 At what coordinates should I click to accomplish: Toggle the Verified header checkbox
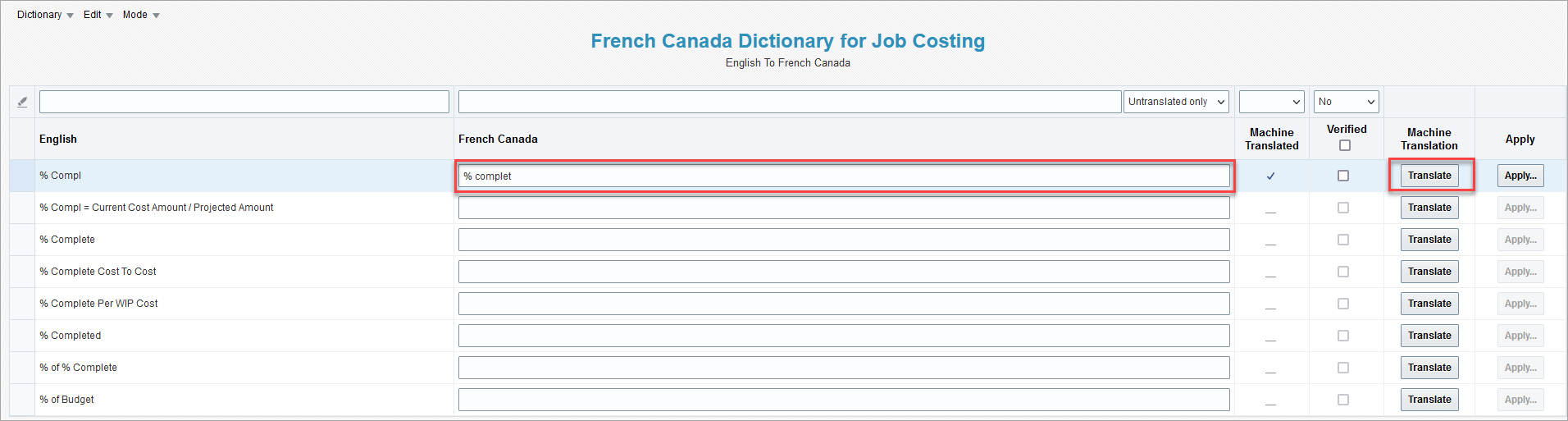pyautogui.click(x=1344, y=145)
